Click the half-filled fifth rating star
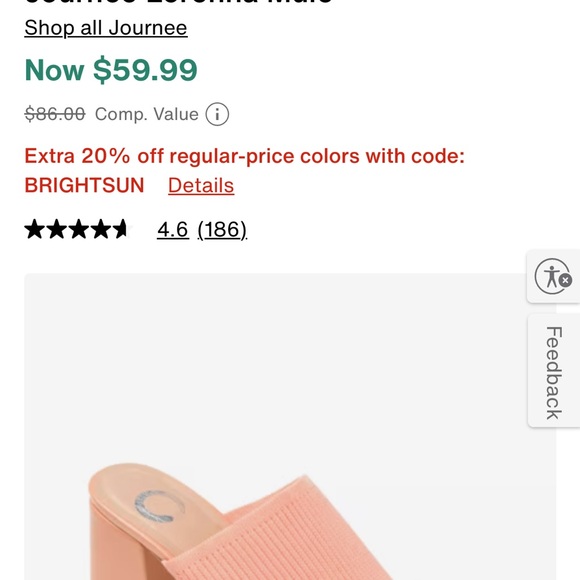The image size is (580, 580). click(x=122, y=229)
